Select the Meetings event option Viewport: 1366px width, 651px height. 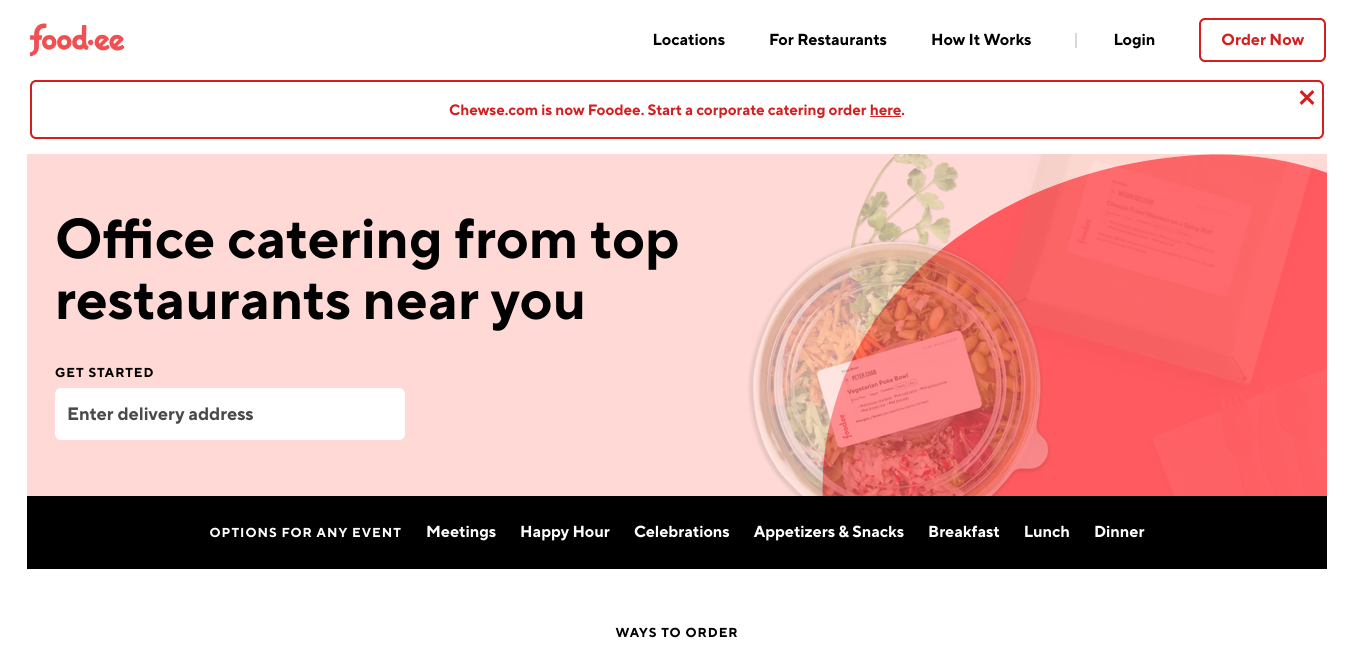[x=461, y=532]
